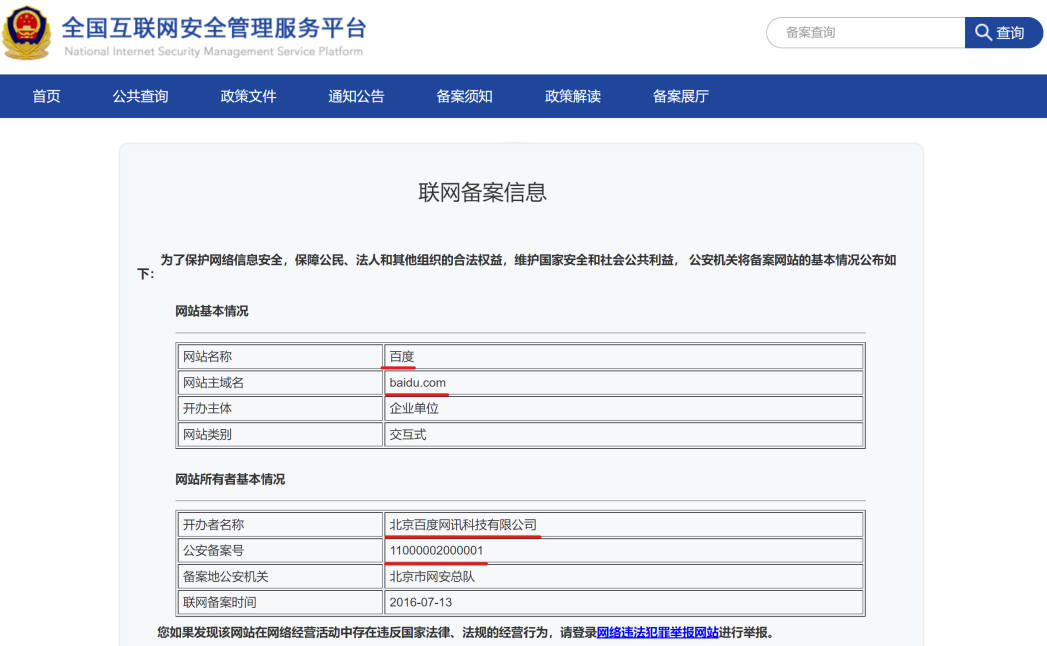Click the 网站类别 label cell
Screen dimensions: 1047x646
[x=280, y=434]
